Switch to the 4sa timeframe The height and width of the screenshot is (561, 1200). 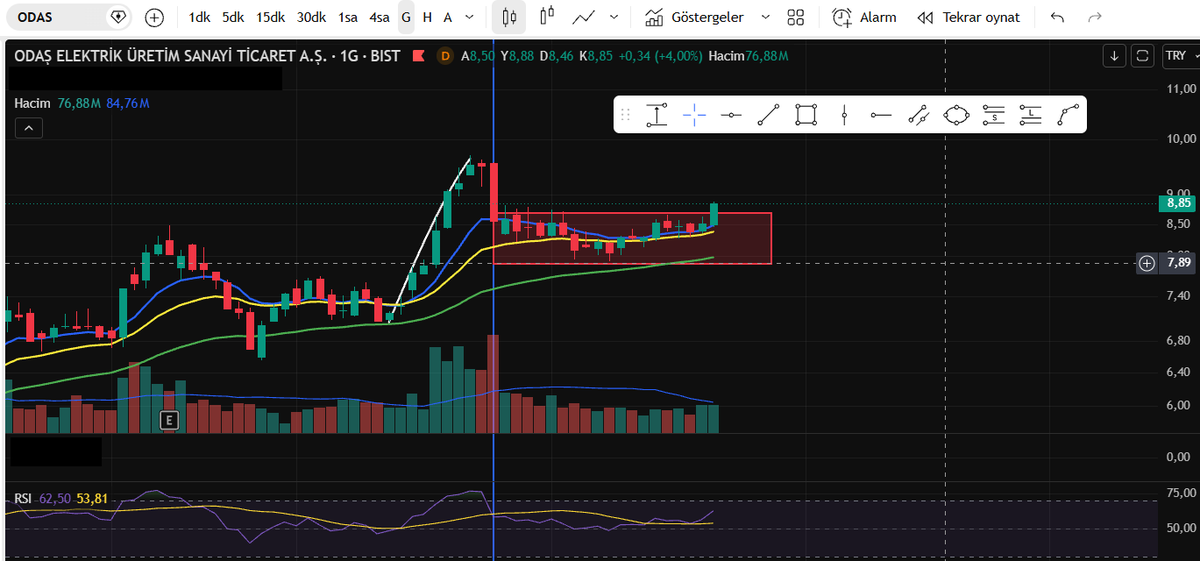tap(379, 17)
